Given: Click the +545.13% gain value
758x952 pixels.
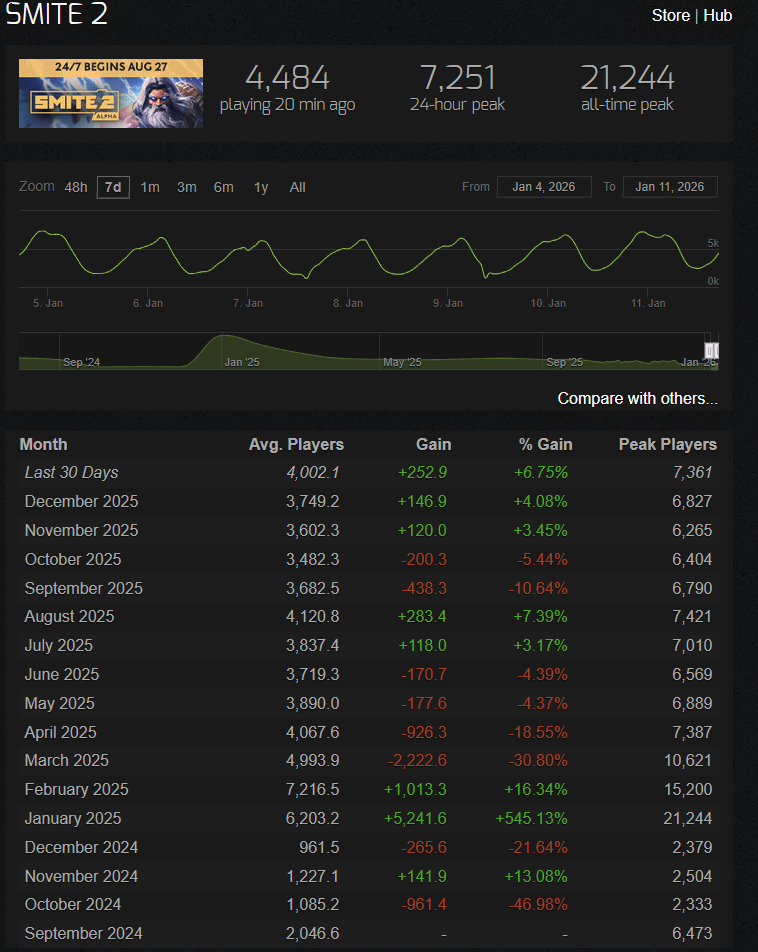Looking at the screenshot, I should pyautogui.click(x=531, y=818).
